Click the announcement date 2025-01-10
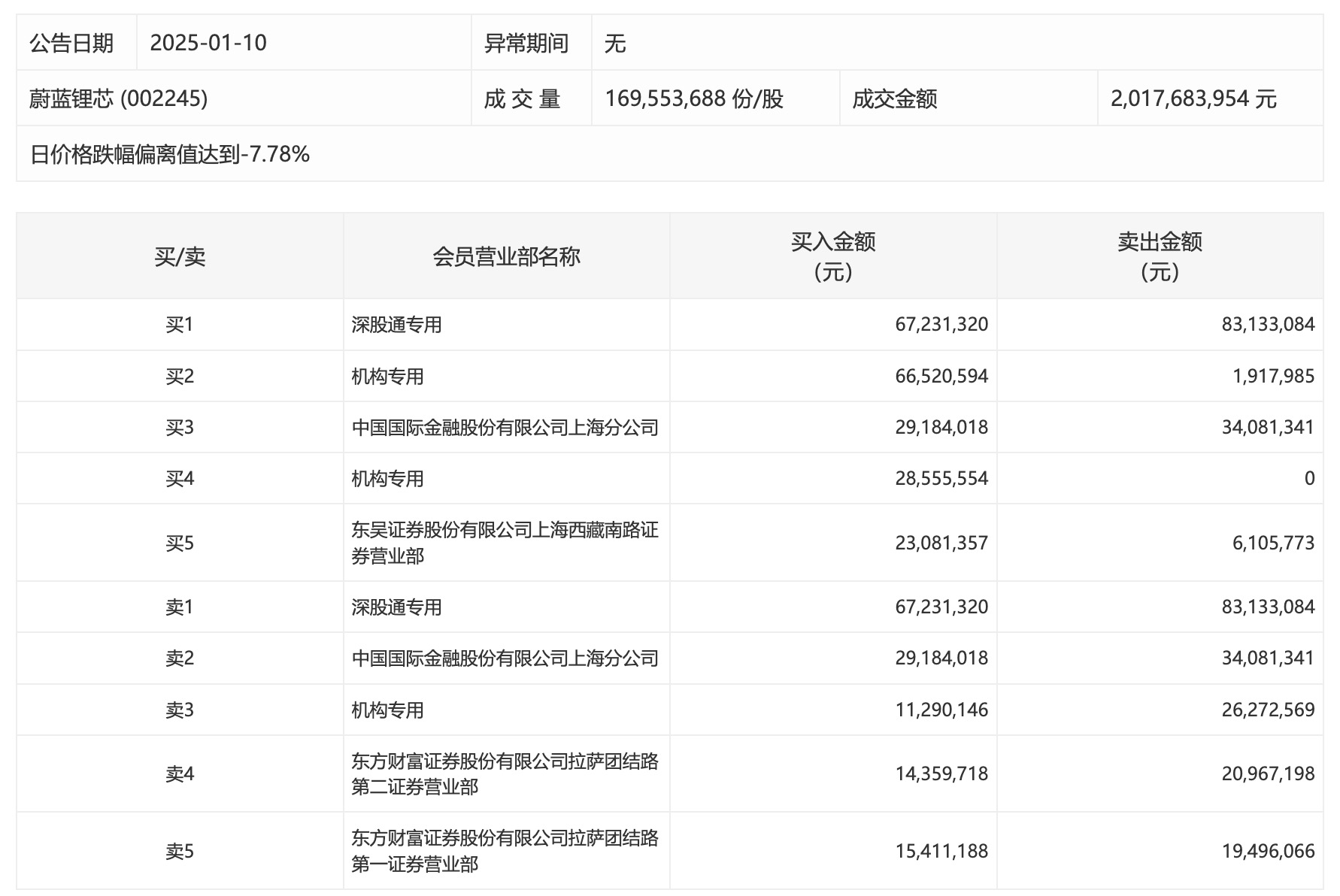This screenshot has height=896, width=1340. pyautogui.click(x=208, y=43)
